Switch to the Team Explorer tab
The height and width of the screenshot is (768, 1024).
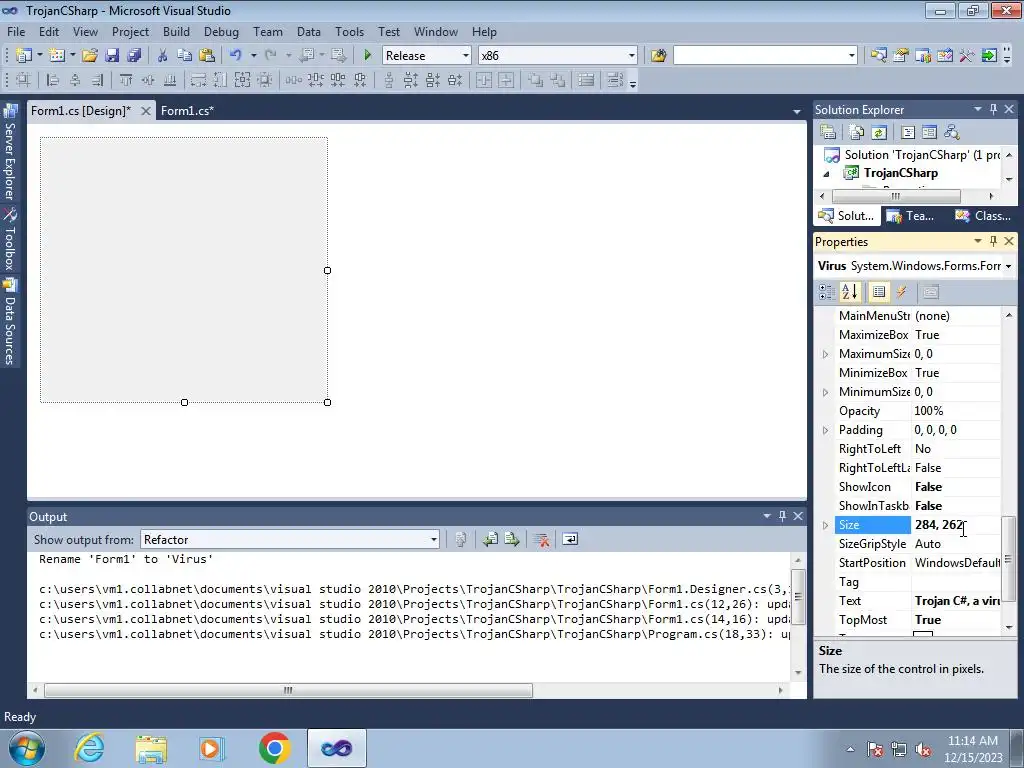click(911, 216)
